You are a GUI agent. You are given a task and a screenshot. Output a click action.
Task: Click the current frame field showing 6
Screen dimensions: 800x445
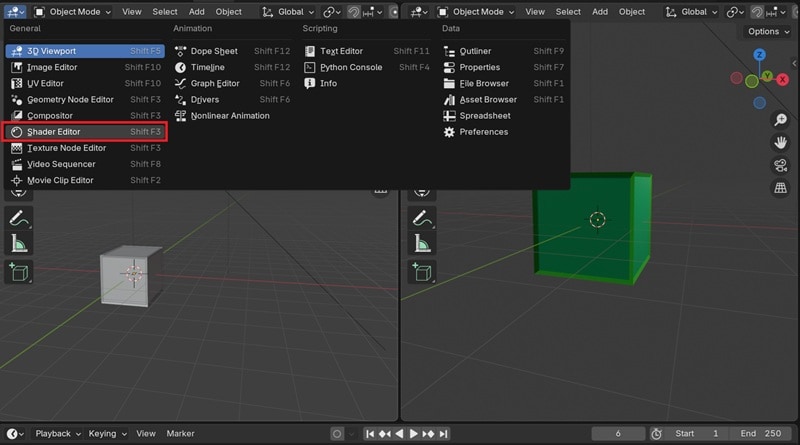(618, 434)
